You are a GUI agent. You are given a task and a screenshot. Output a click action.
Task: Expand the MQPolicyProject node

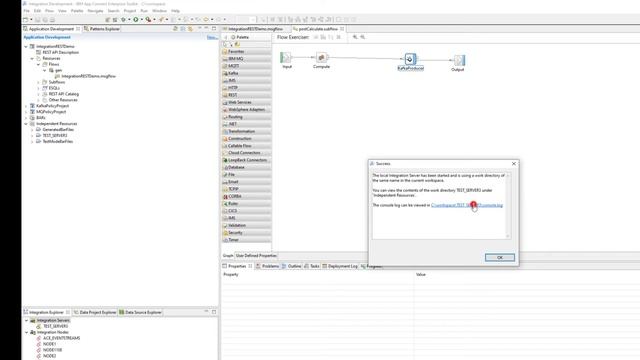point(26,112)
